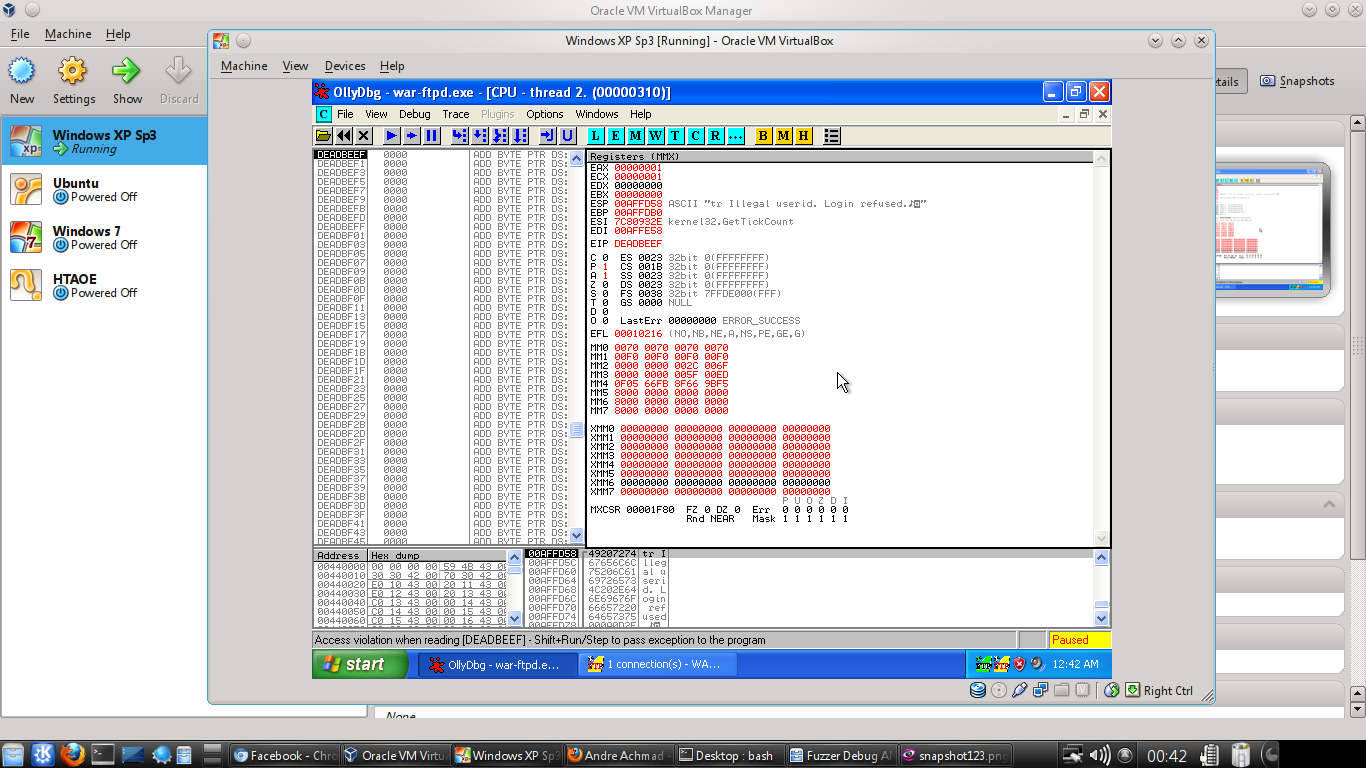Open the Threads window with T icon
Image resolution: width=1366 pixels, height=768 pixels.
(x=676, y=135)
